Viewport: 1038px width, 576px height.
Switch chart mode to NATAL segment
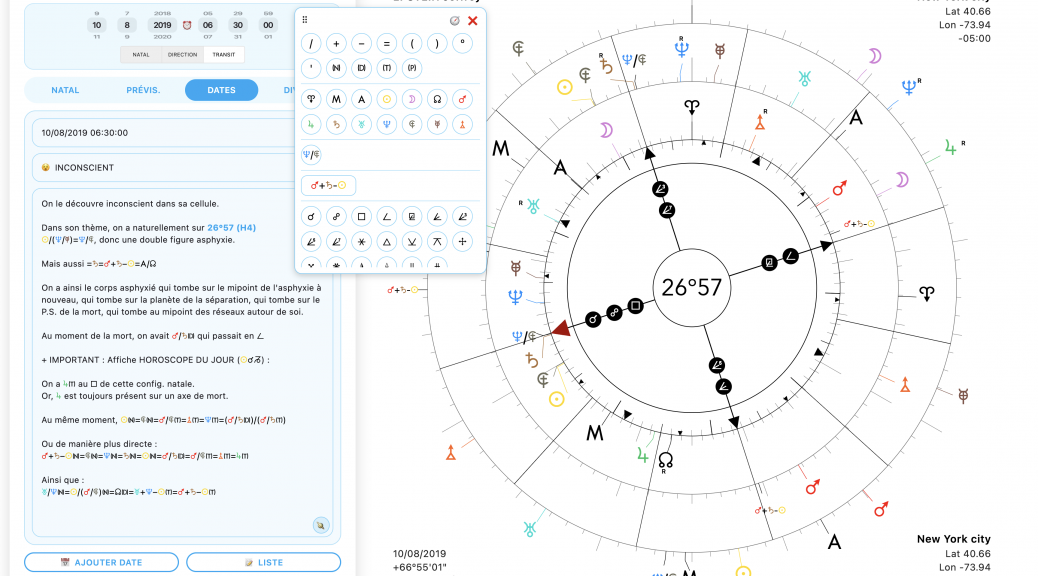point(139,55)
